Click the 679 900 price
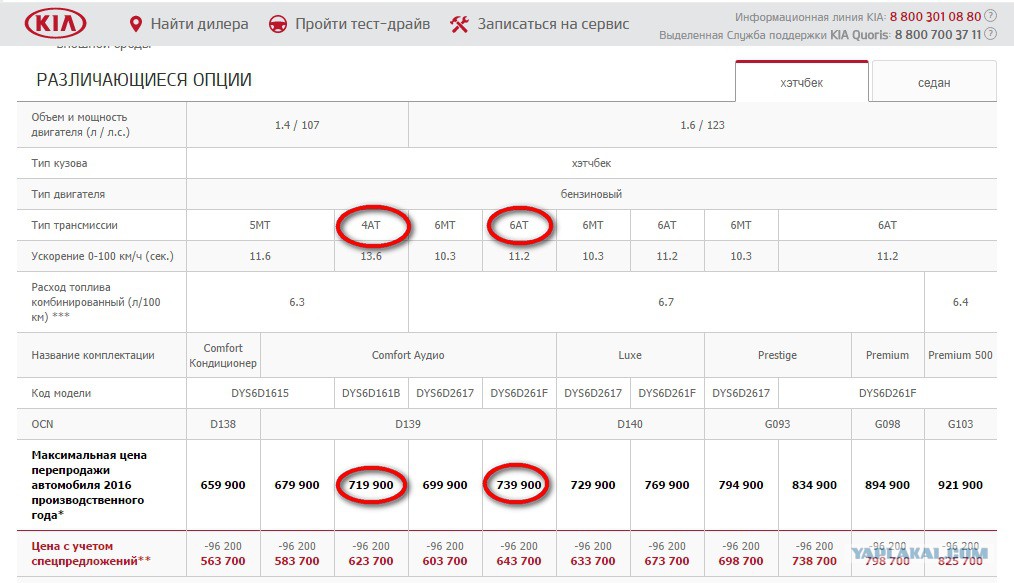Image resolution: width=1014 pixels, height=583 pixels. [x=297, y=485]
